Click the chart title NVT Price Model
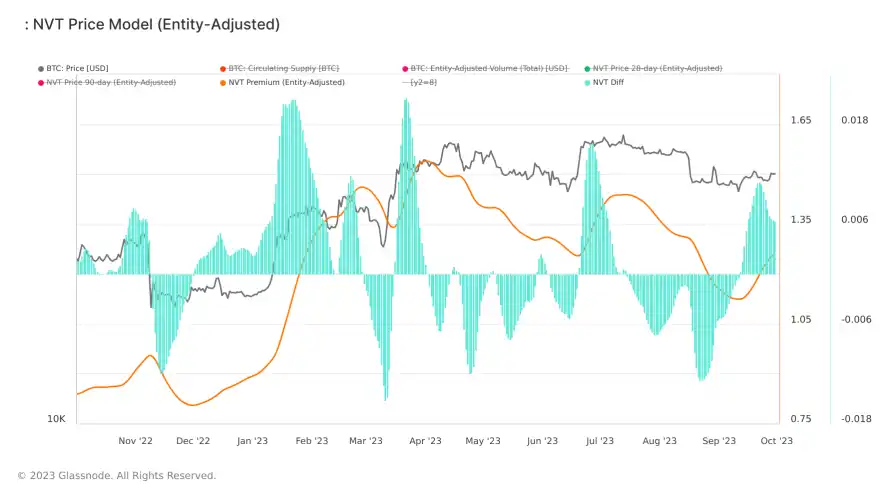Viewport: 894px width, 501px height. [150, 23]
